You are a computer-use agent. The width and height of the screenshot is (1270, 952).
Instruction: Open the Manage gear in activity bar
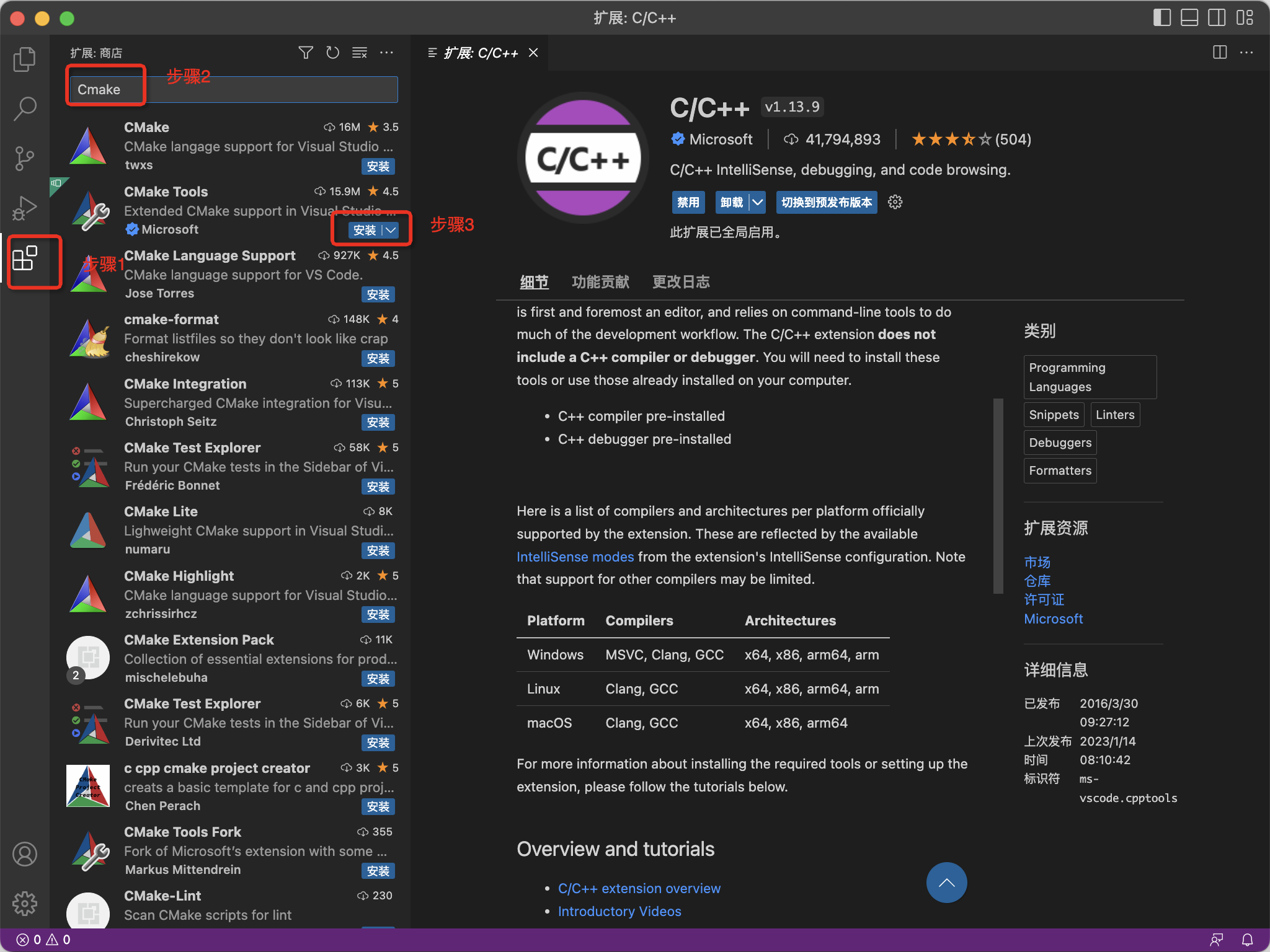tap(25, 904)
